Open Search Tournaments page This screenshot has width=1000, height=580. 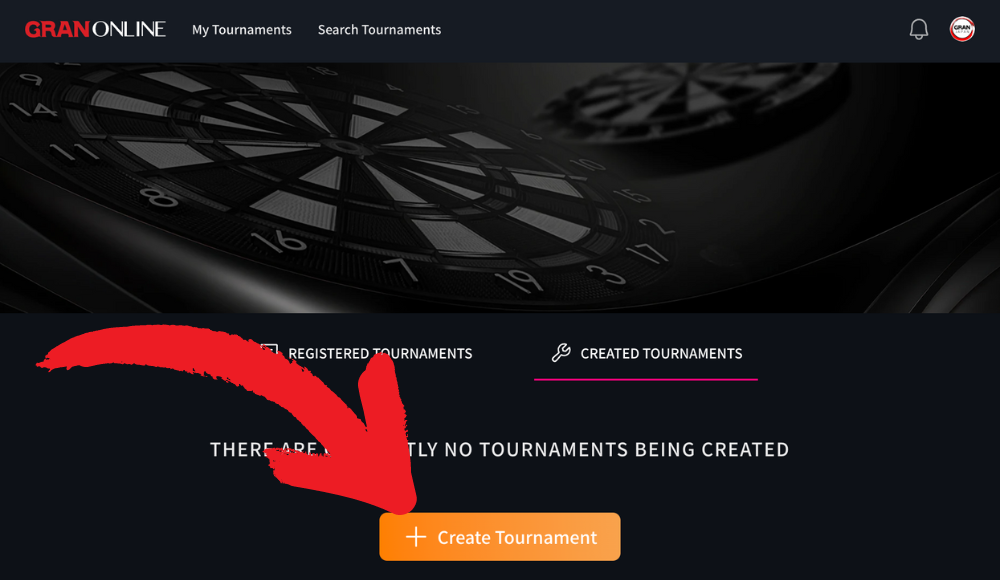379,30
